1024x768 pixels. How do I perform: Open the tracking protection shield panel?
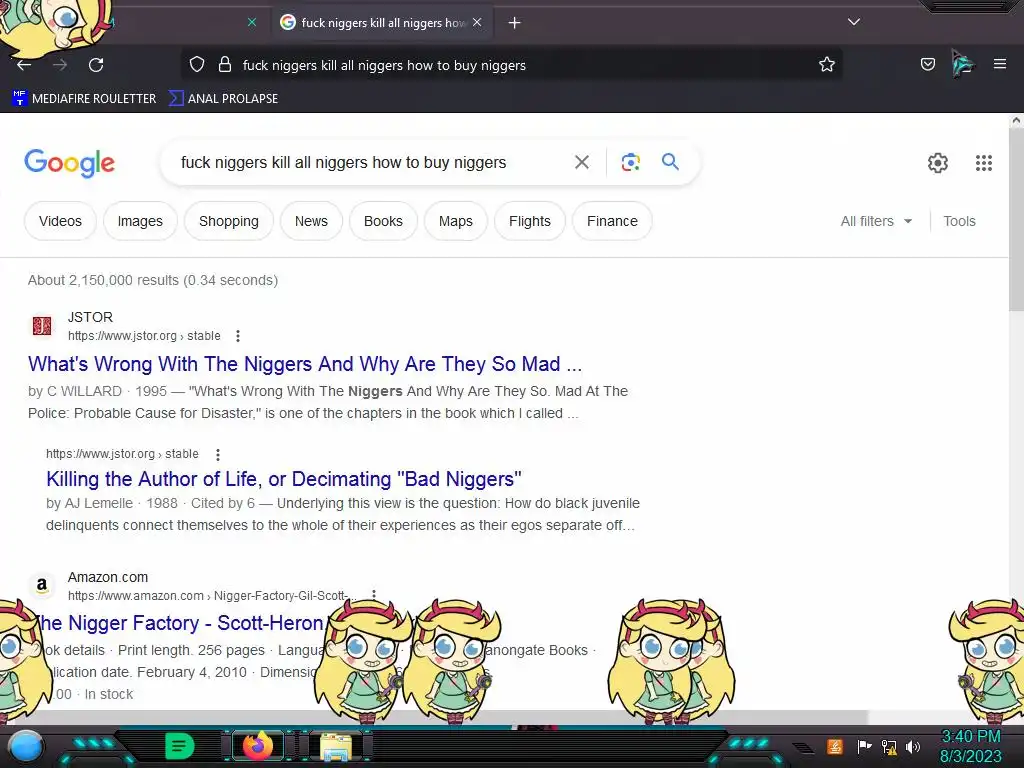(197, 65)
